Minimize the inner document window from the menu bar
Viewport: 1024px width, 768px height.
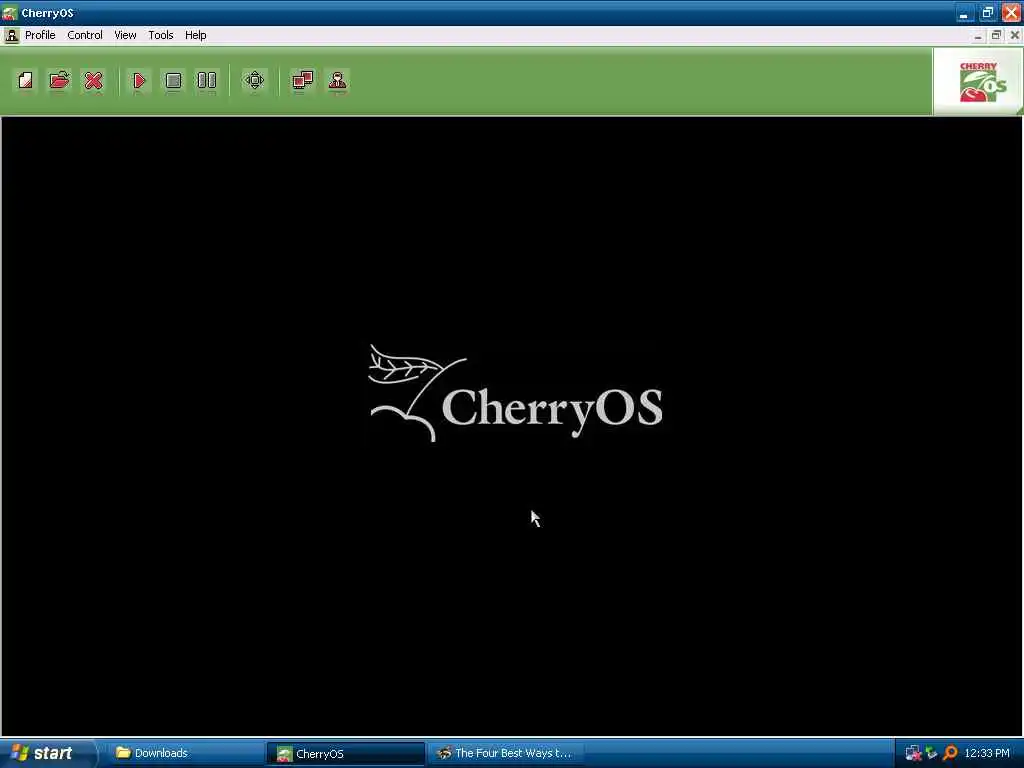click(978, 35)
